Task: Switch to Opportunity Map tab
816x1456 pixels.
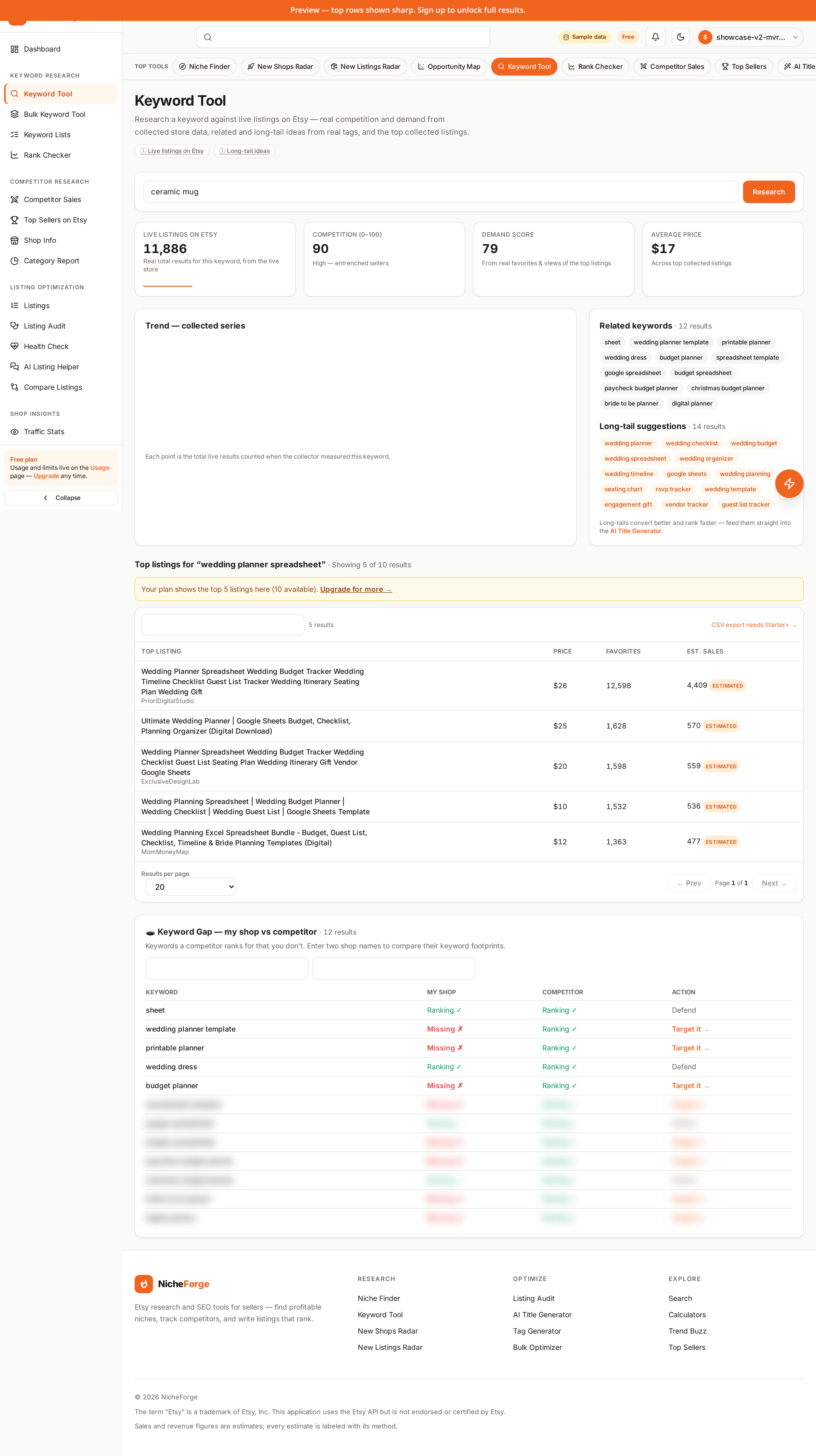Action: point(449,67)
